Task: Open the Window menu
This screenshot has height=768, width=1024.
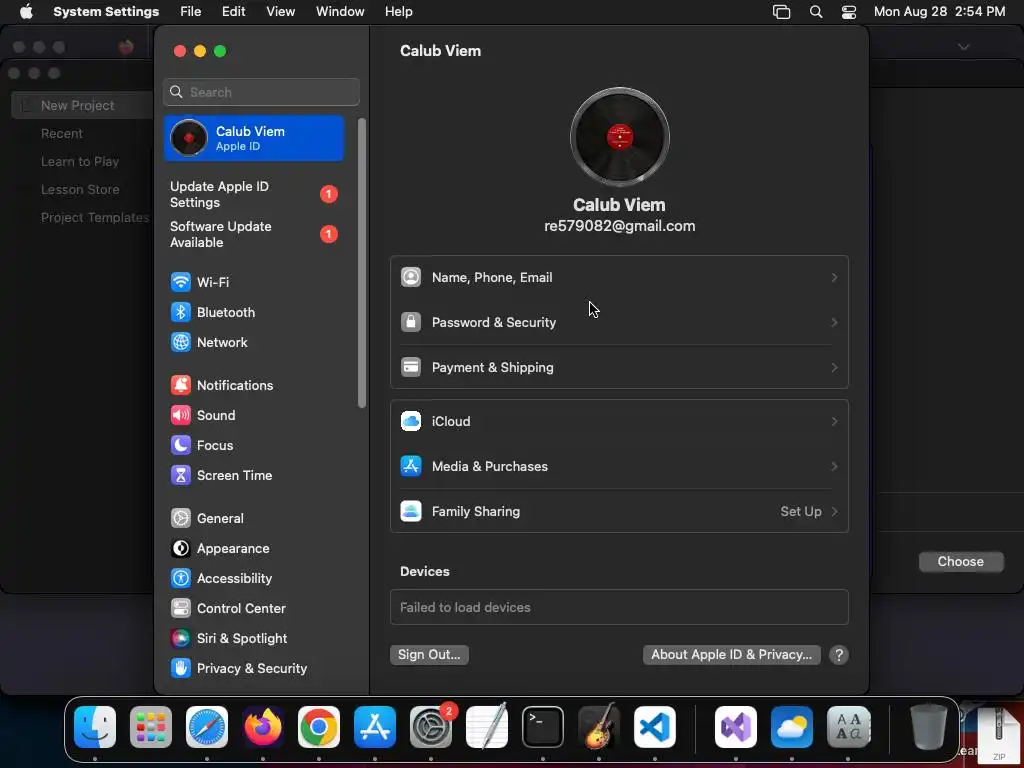Action: pyautogui.click(x=340, y=12)
